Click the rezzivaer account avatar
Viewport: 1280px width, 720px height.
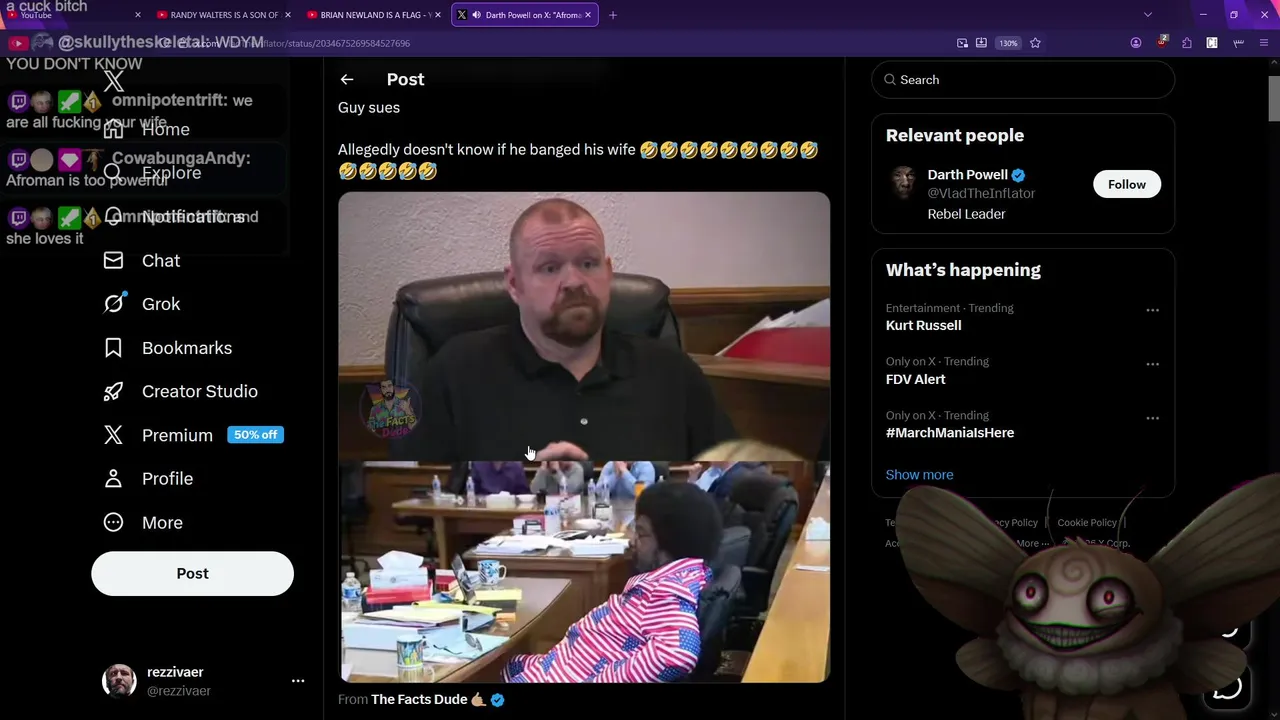[119, 681]
